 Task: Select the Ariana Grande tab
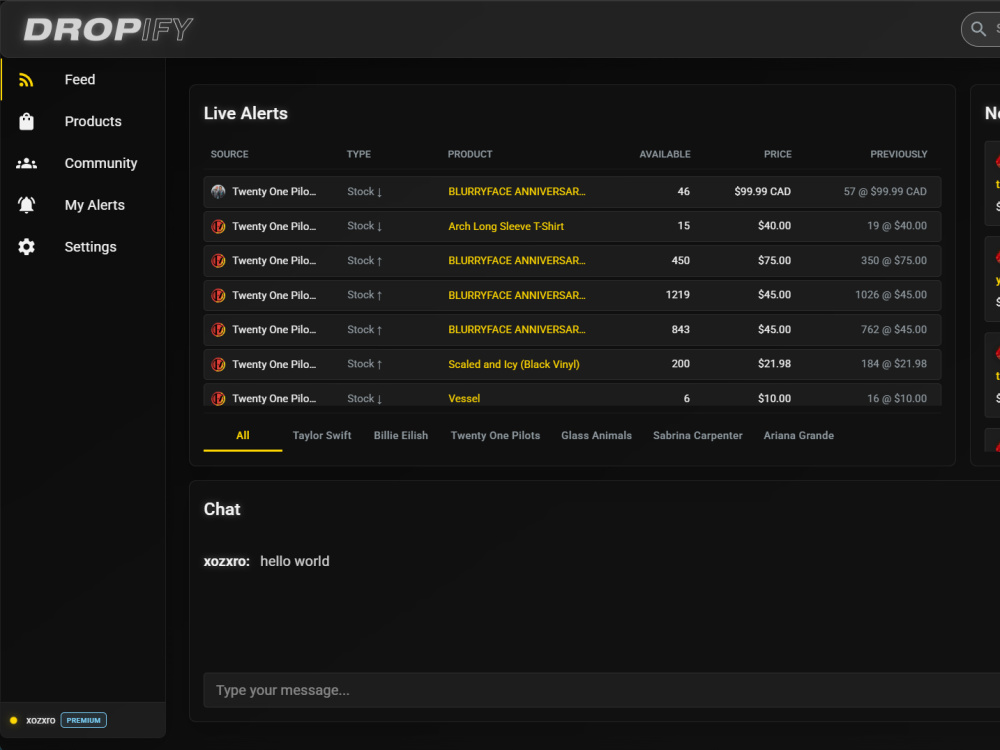[x=798, y=436]
